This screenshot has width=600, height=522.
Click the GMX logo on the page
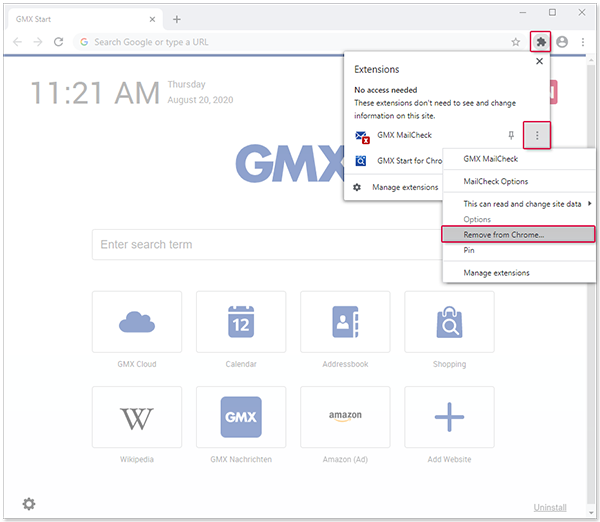coord(290,163)
